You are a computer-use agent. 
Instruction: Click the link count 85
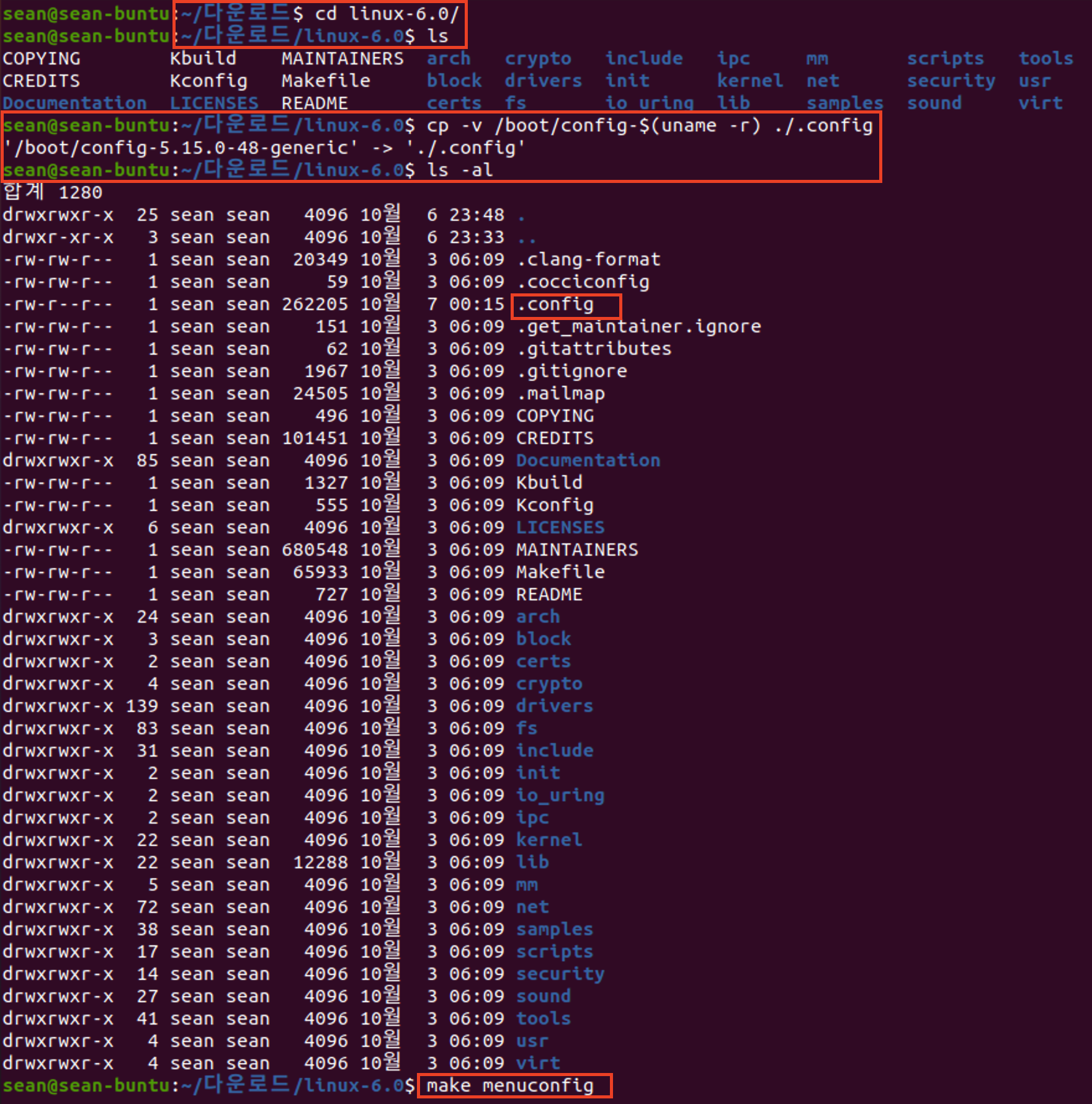(147, 461)
